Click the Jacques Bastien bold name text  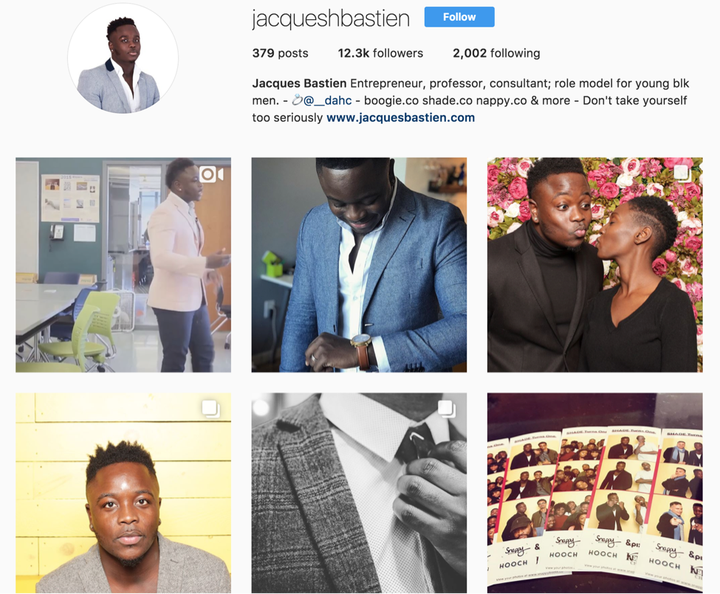coord(299,83)
